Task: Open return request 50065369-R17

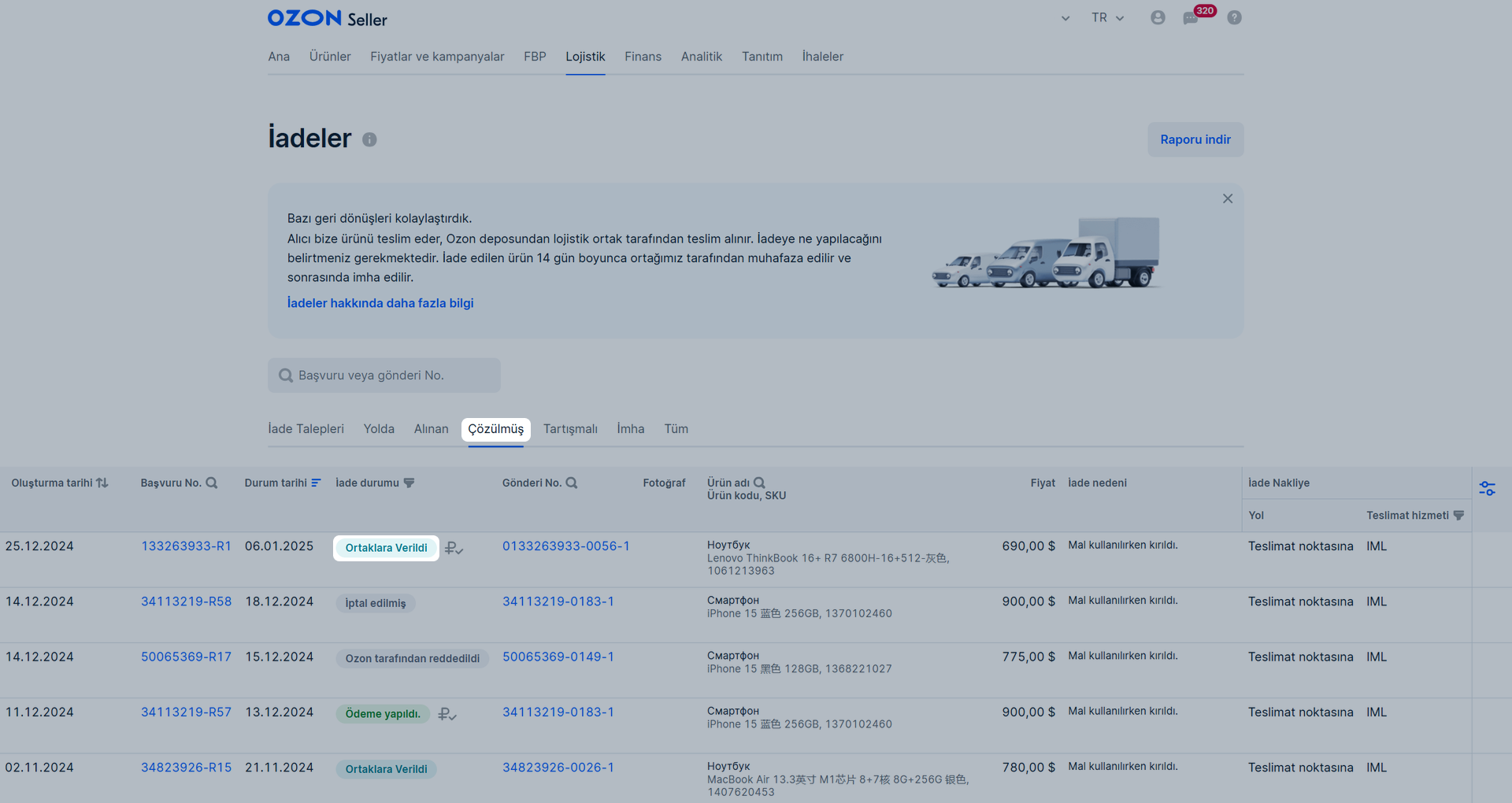Action: [187, 657]
